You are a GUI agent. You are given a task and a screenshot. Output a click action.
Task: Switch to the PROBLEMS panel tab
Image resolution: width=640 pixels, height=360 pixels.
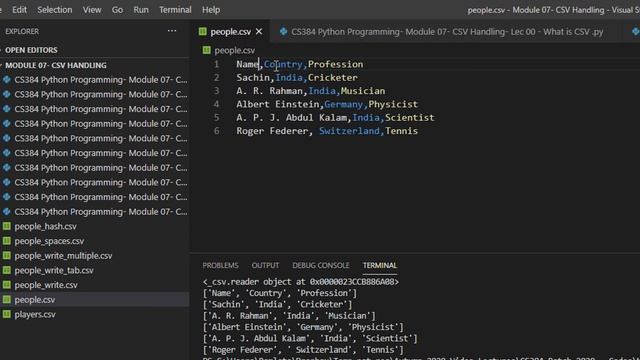[220, 265]
